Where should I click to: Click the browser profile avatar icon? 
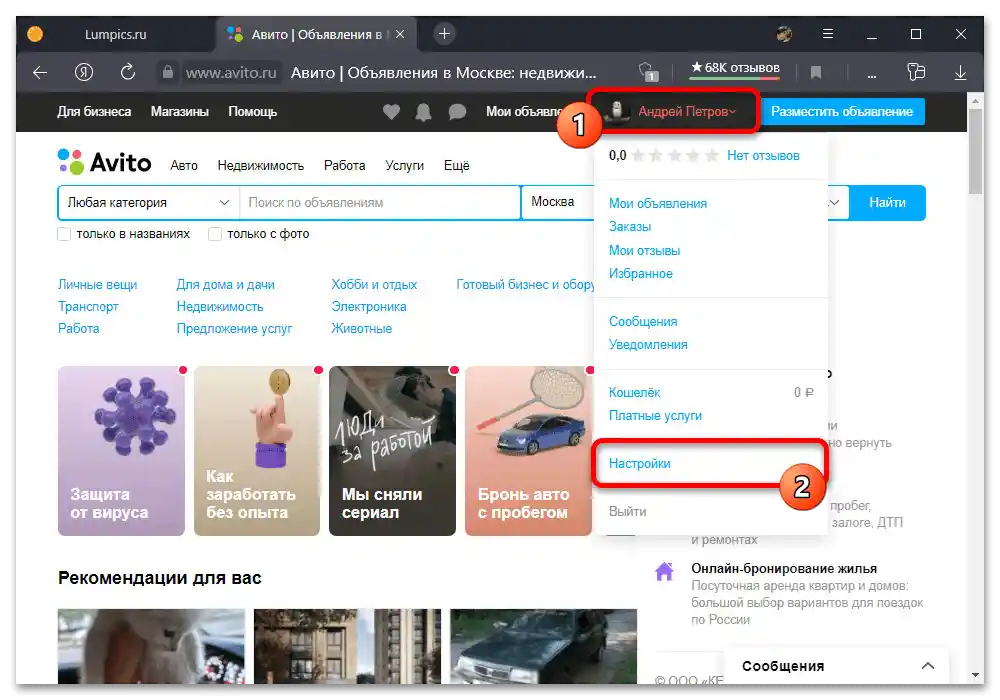[x=784, y=34]
